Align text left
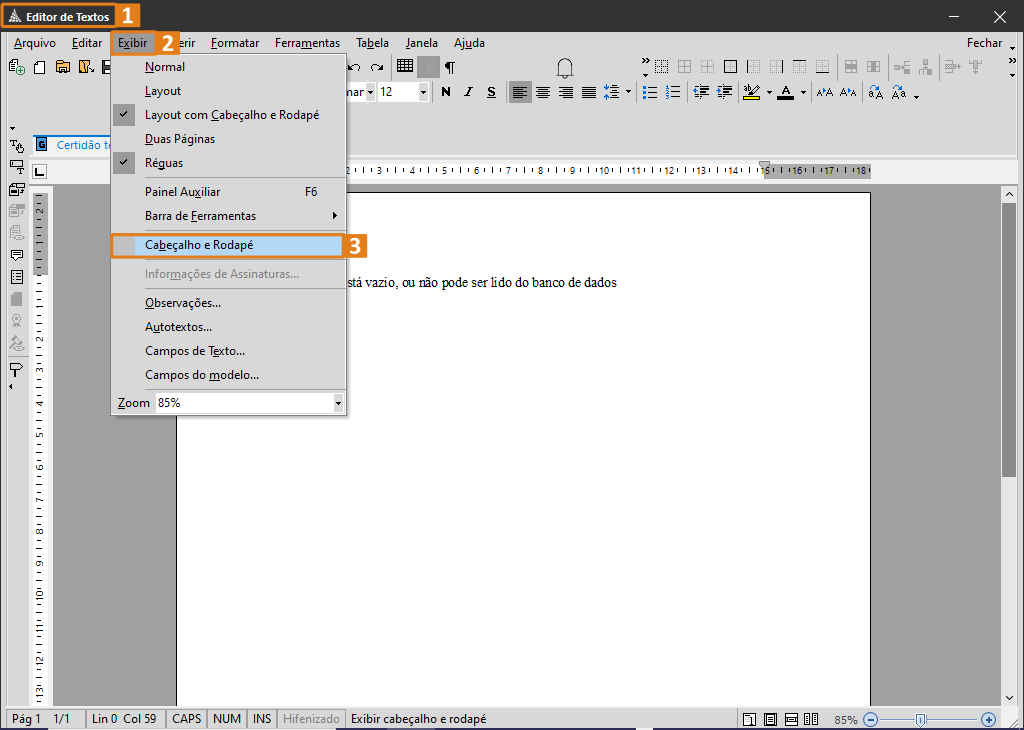 point(520,92)
